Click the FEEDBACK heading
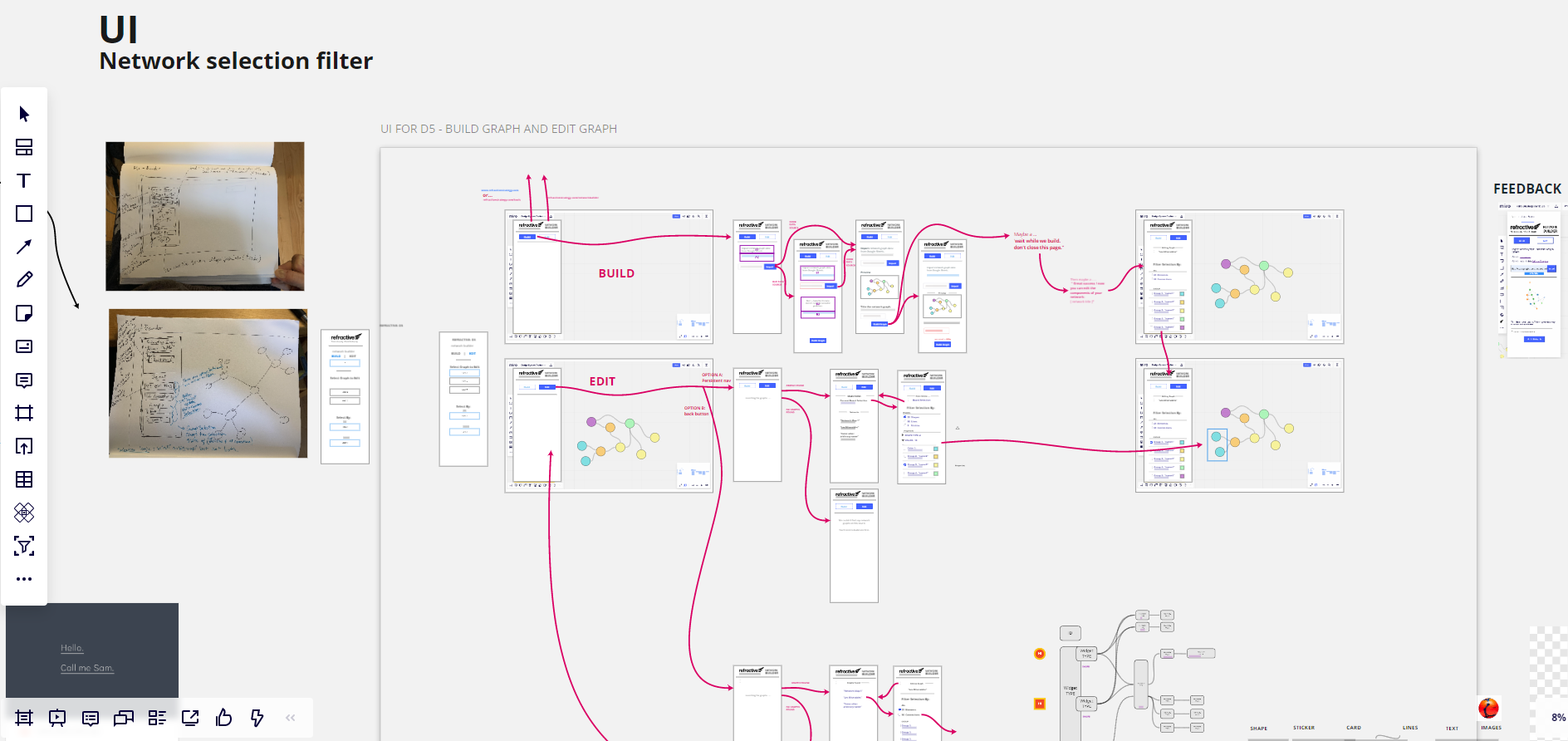This screenshot has width=1568, height=741. click(1527, 189)
